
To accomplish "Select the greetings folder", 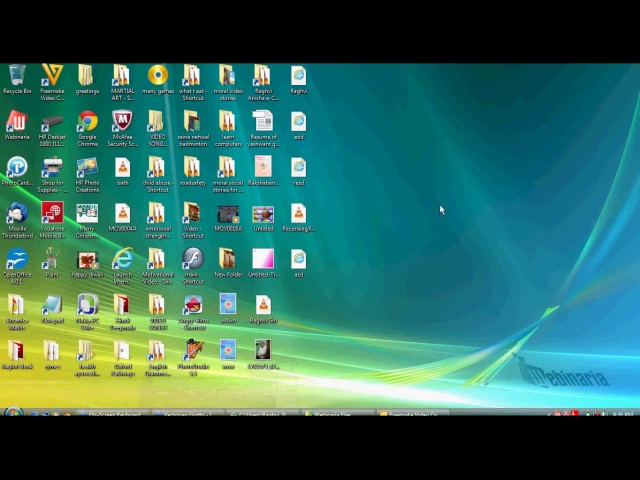I will 87,80.
